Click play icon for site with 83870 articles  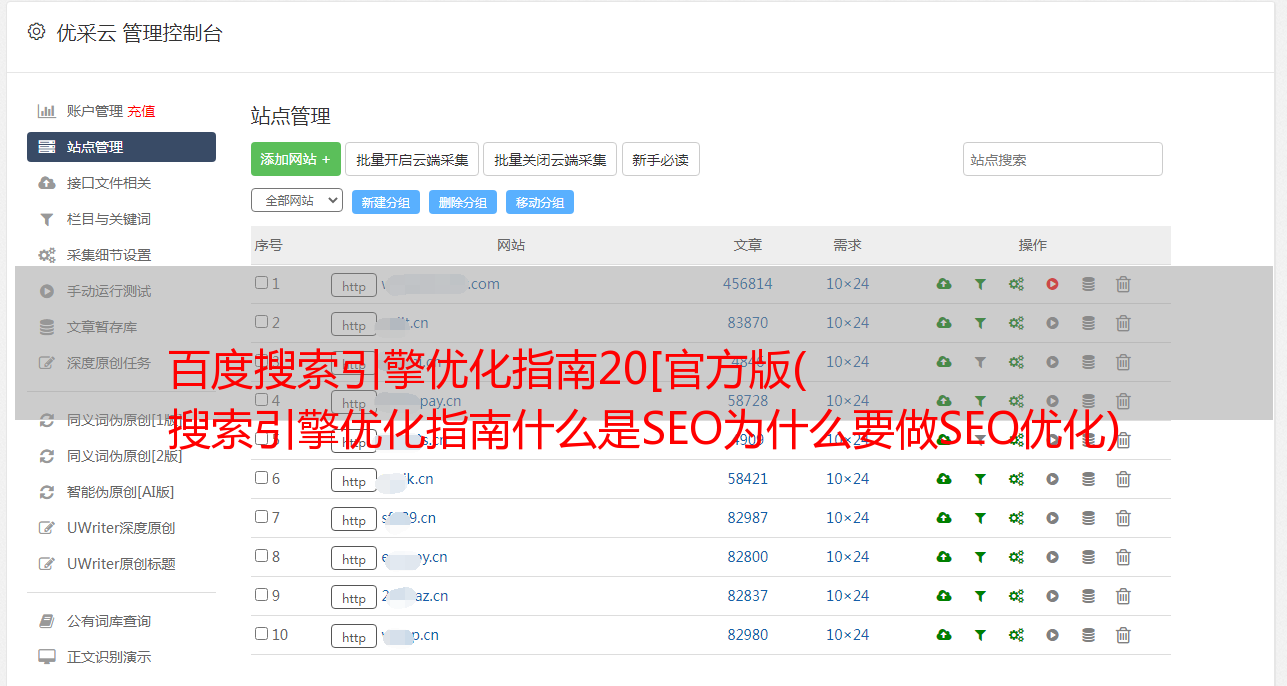tap(1052, 323)
